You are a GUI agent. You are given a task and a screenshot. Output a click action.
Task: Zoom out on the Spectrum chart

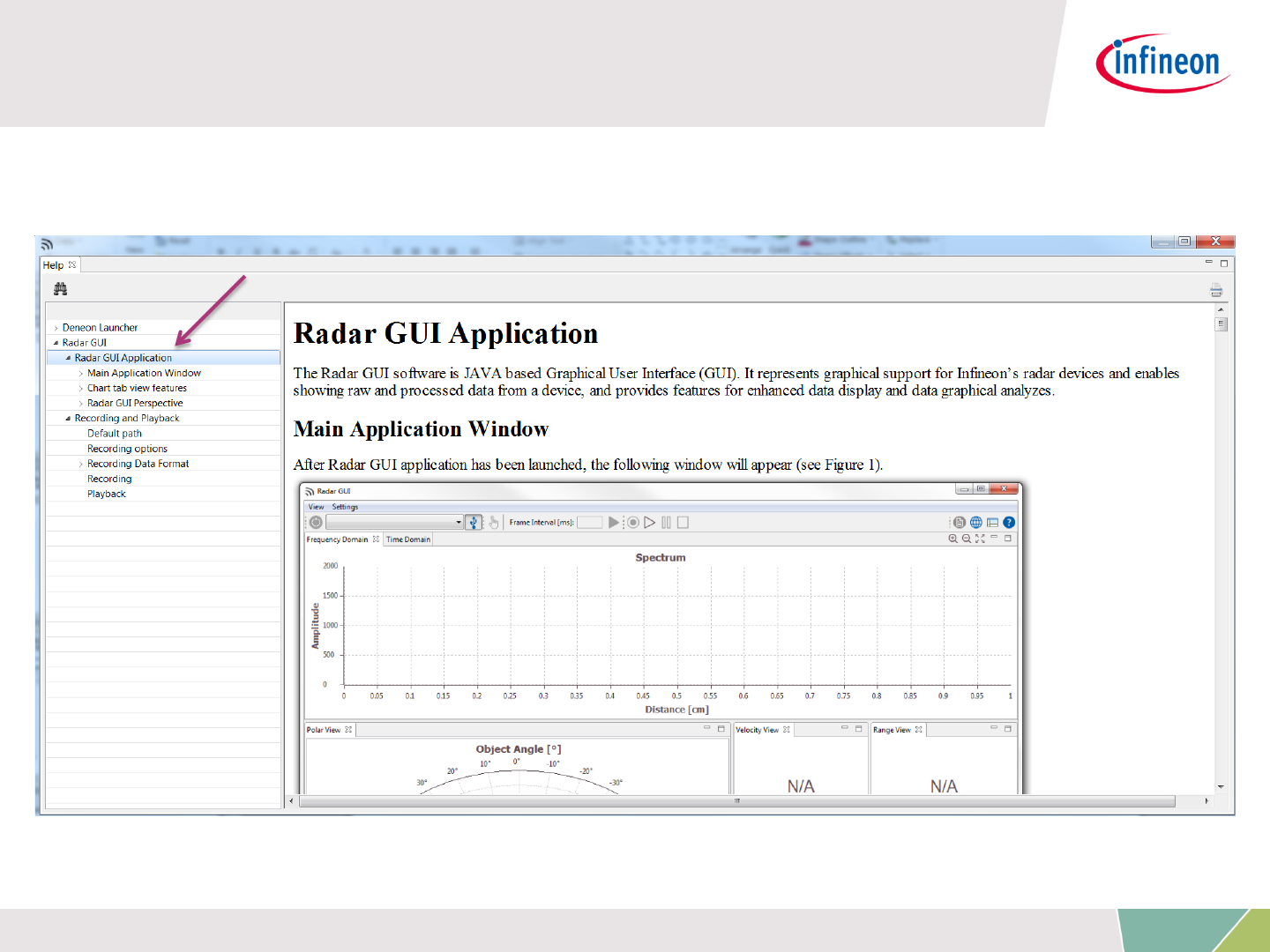tap(967, 539)
